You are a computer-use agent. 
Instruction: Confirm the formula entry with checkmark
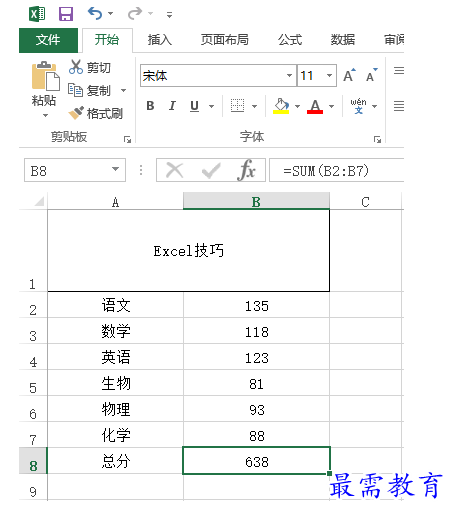coord(211,170)
